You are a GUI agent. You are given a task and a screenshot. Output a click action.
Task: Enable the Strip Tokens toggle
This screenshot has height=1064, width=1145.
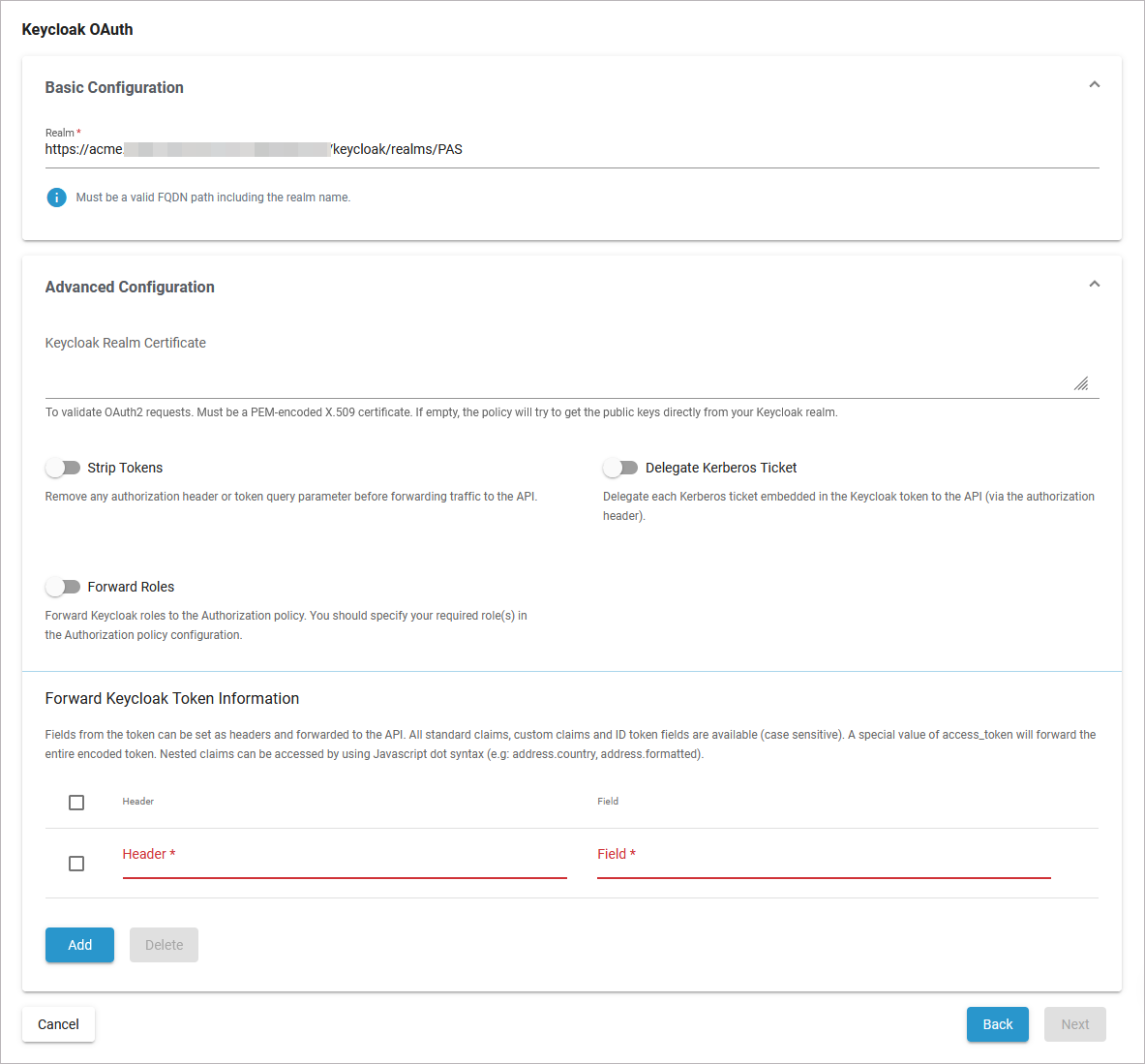coord(63,467)
